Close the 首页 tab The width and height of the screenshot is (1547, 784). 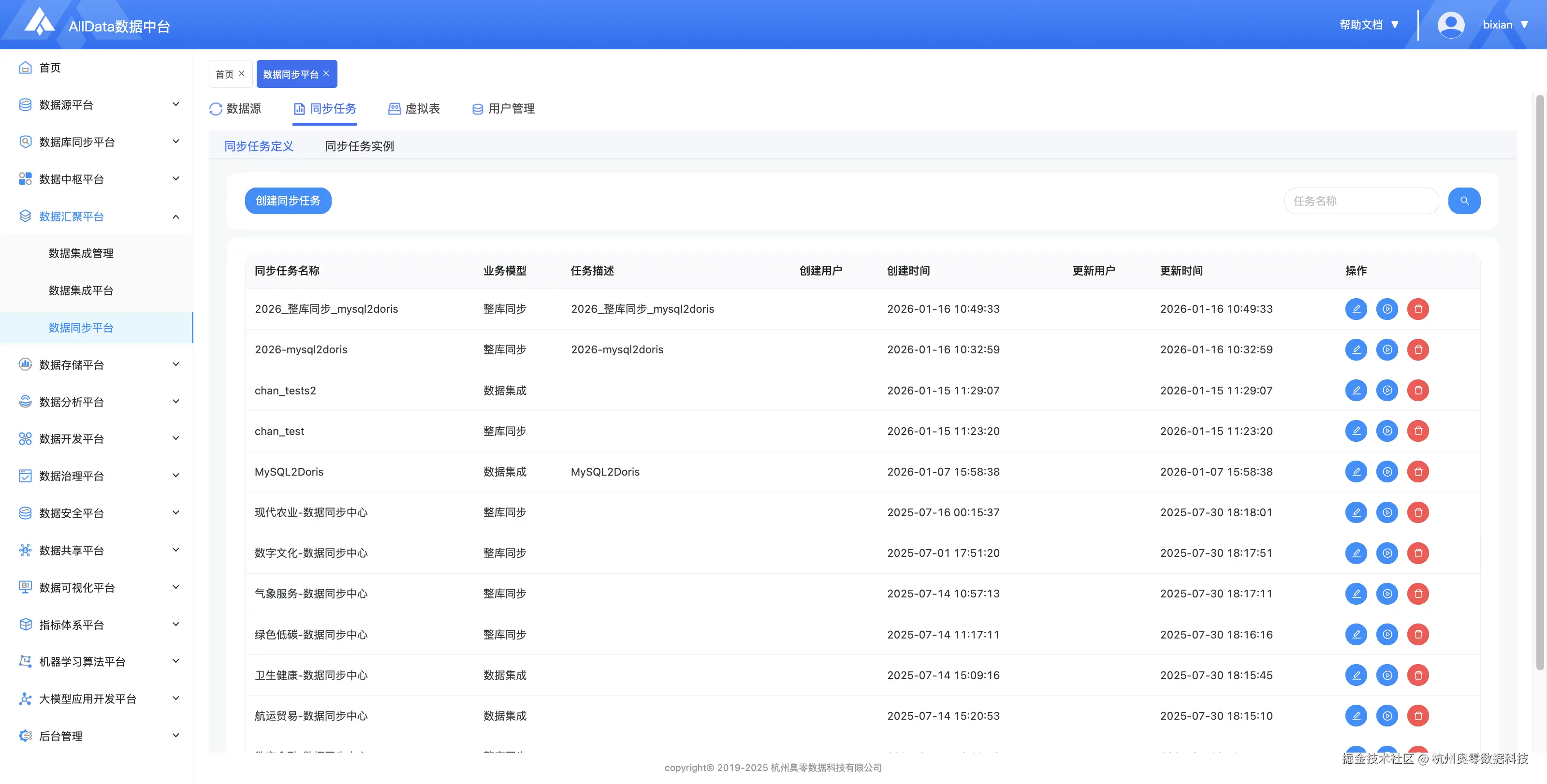[x=241, y=73]
